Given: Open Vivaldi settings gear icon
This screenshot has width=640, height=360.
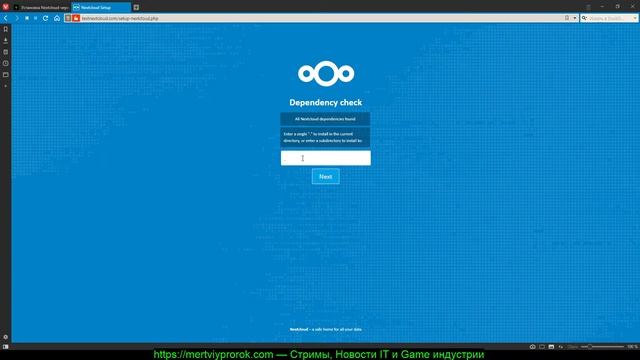Looking at the screenshot, I should point(6,337).
